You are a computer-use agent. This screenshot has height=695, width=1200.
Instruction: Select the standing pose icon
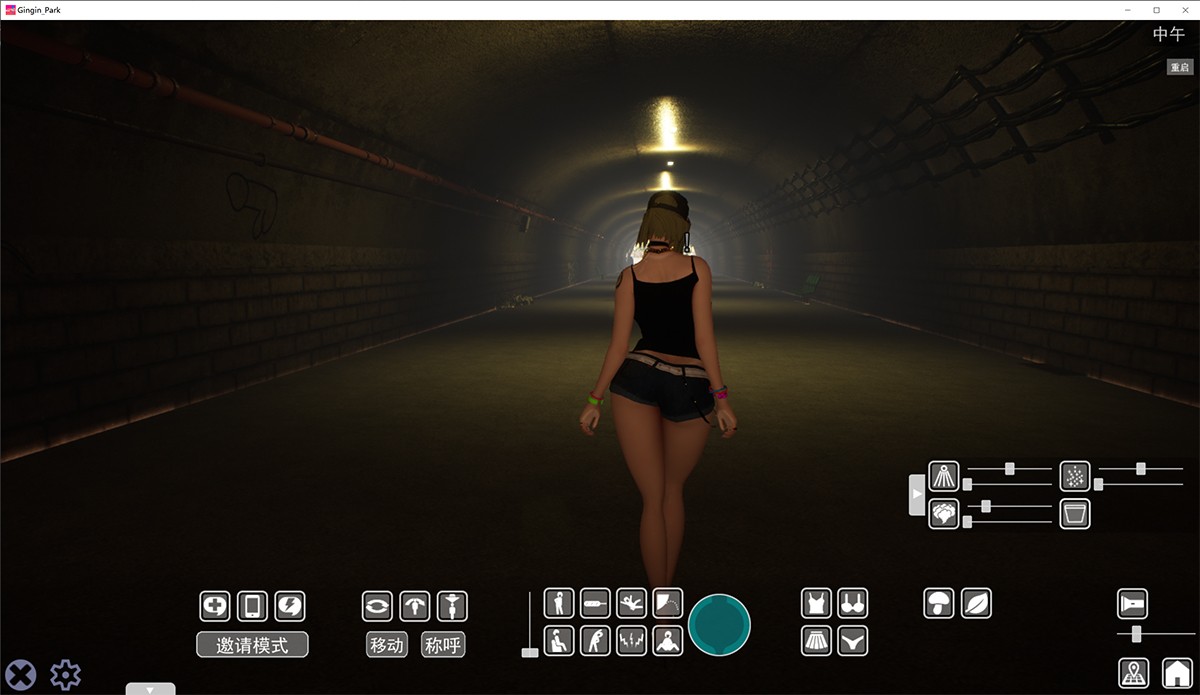pyautogui.click(x=559, y=603)
